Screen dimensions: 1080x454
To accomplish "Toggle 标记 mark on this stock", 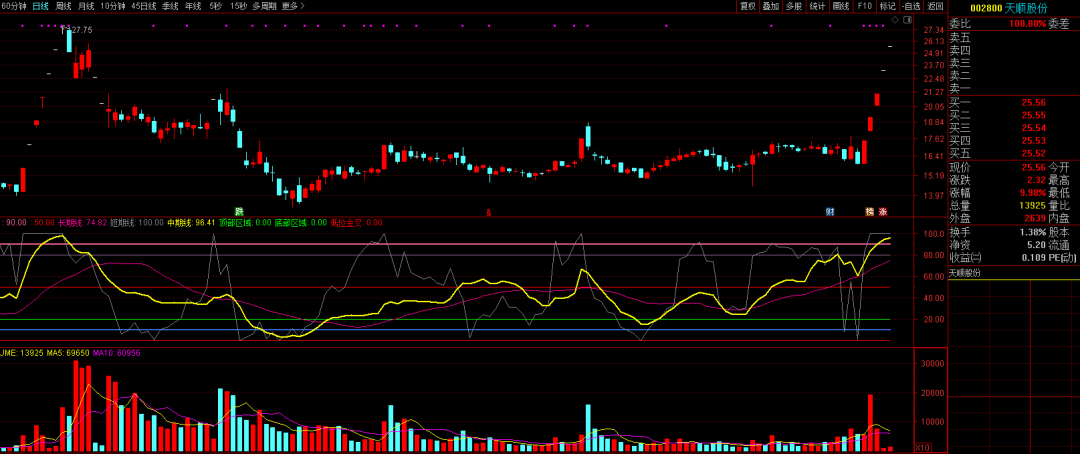I will (x=887, y=6).
